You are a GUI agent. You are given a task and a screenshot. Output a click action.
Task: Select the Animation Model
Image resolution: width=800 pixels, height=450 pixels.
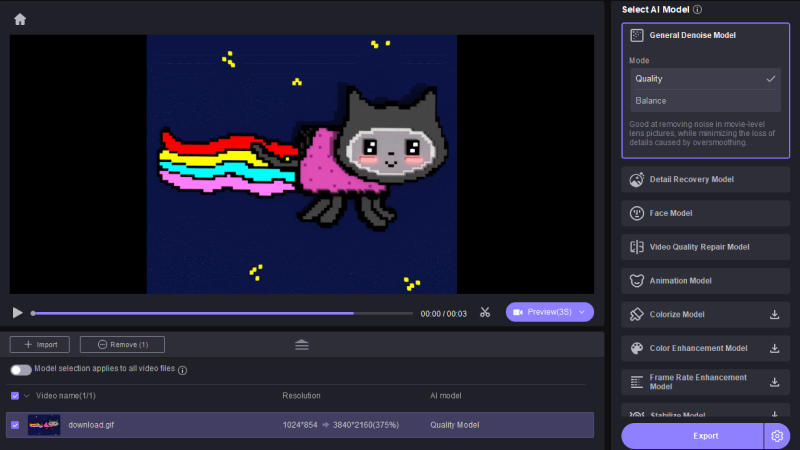coord(706,281)
